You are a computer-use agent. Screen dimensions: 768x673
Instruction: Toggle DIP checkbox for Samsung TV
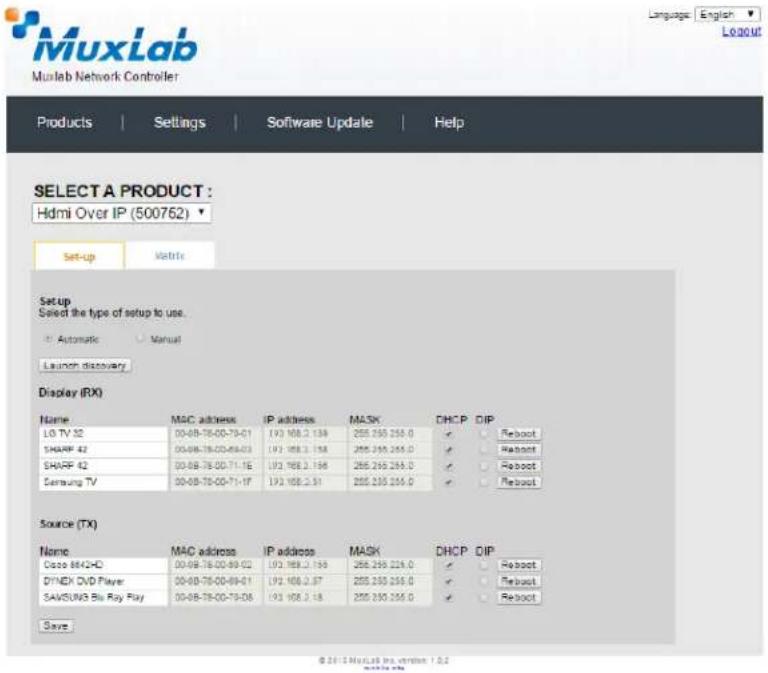tap(484, 482)
